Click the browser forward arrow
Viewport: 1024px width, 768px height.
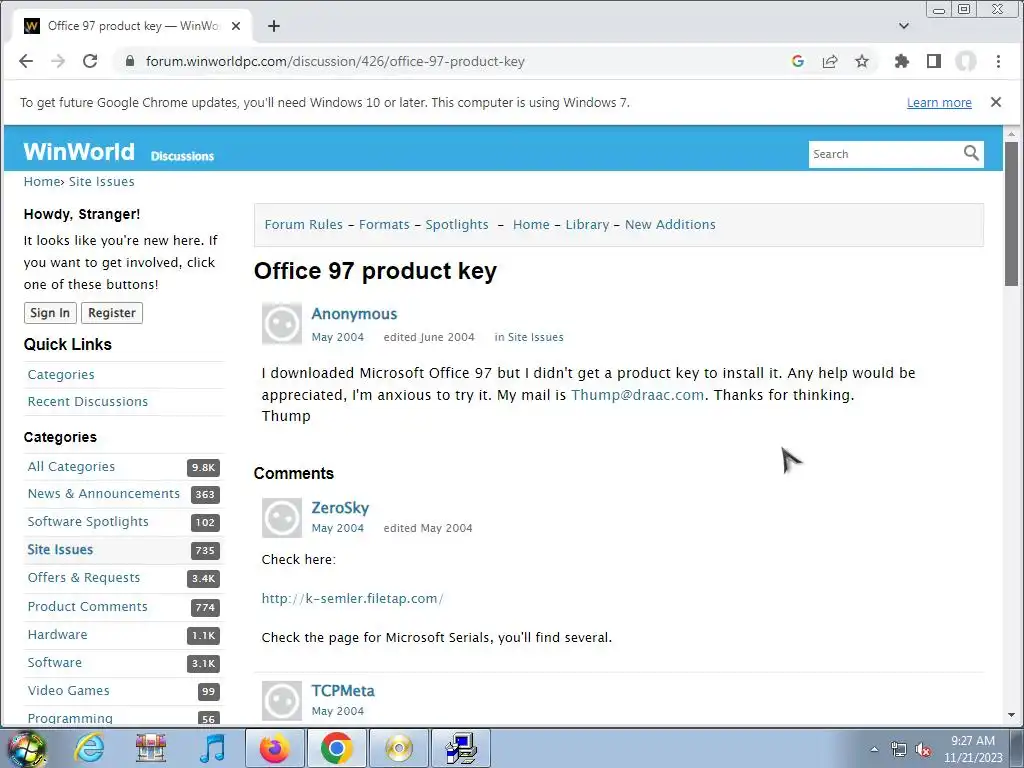[x=58, y=61]
